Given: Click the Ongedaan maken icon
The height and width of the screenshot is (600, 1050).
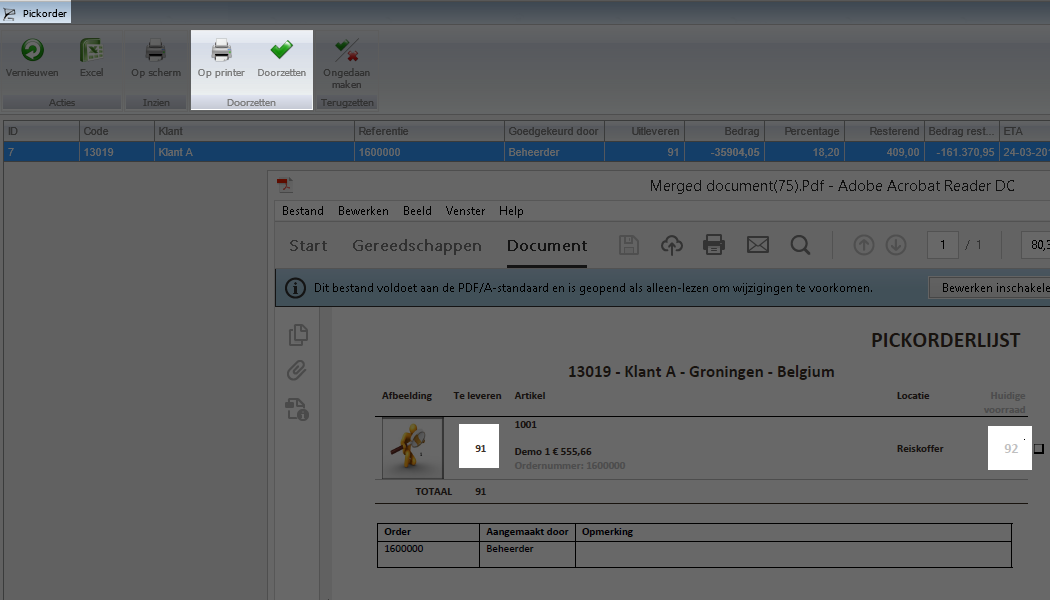Looking at the screenshot, I should 347,51.
